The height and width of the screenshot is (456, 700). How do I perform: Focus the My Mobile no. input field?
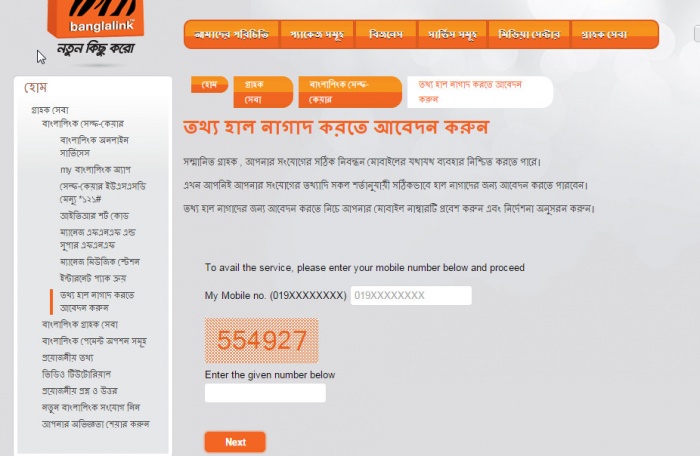411,295
